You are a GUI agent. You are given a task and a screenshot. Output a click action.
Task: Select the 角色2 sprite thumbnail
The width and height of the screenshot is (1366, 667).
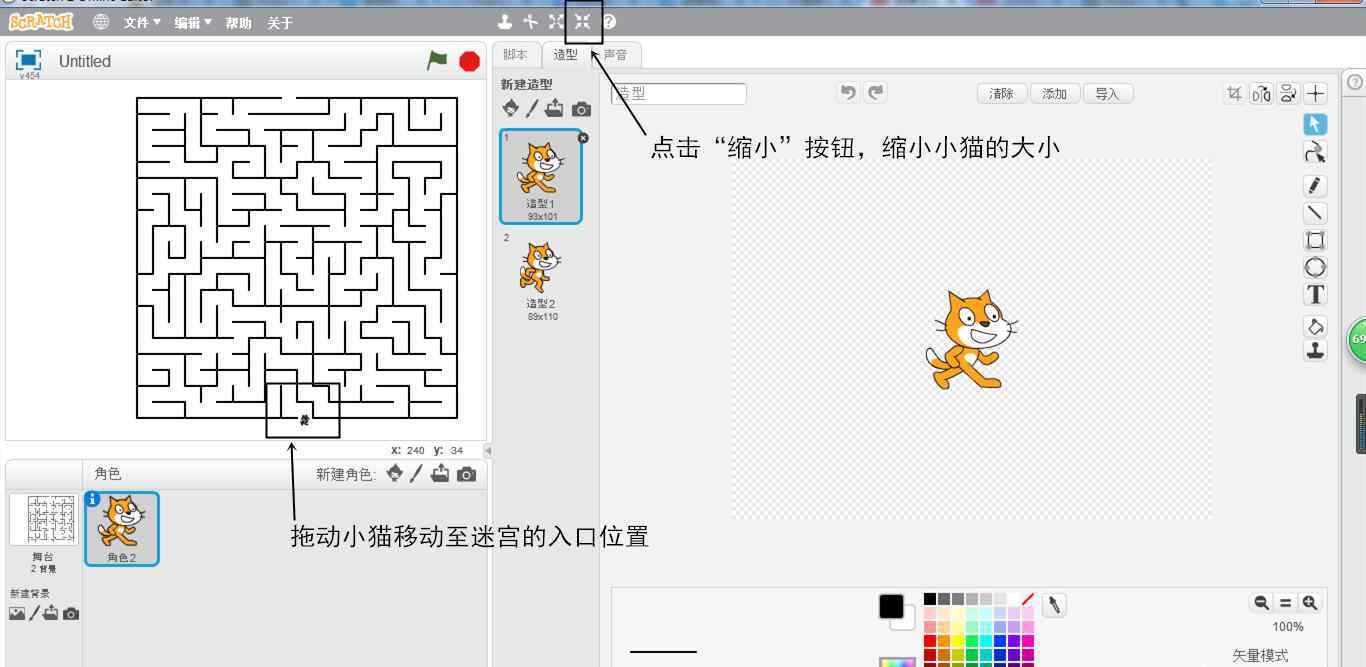coord(122,529)
